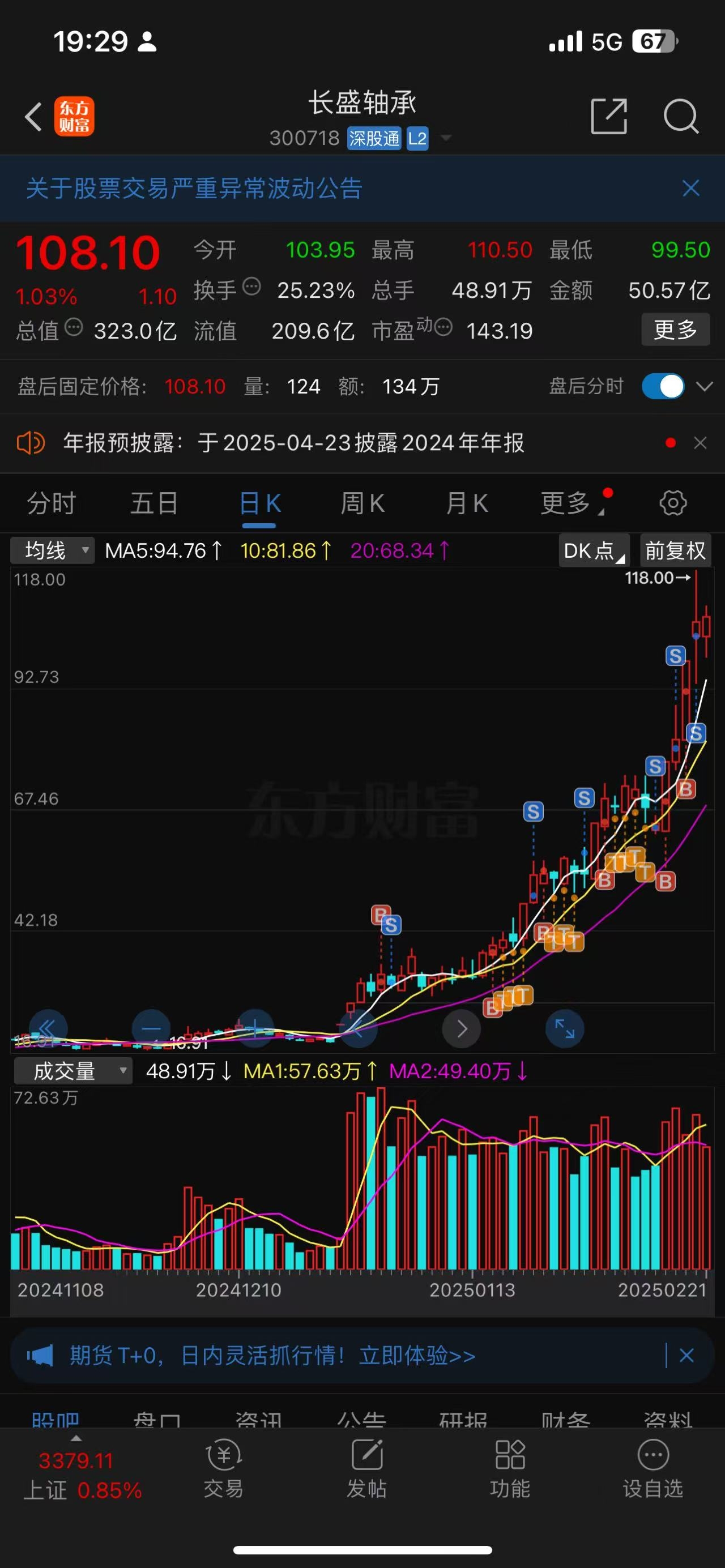Screen dimensions: 725x1568
Task: Tap the 功能 bottom button
Action: (x=510, y=1469)
